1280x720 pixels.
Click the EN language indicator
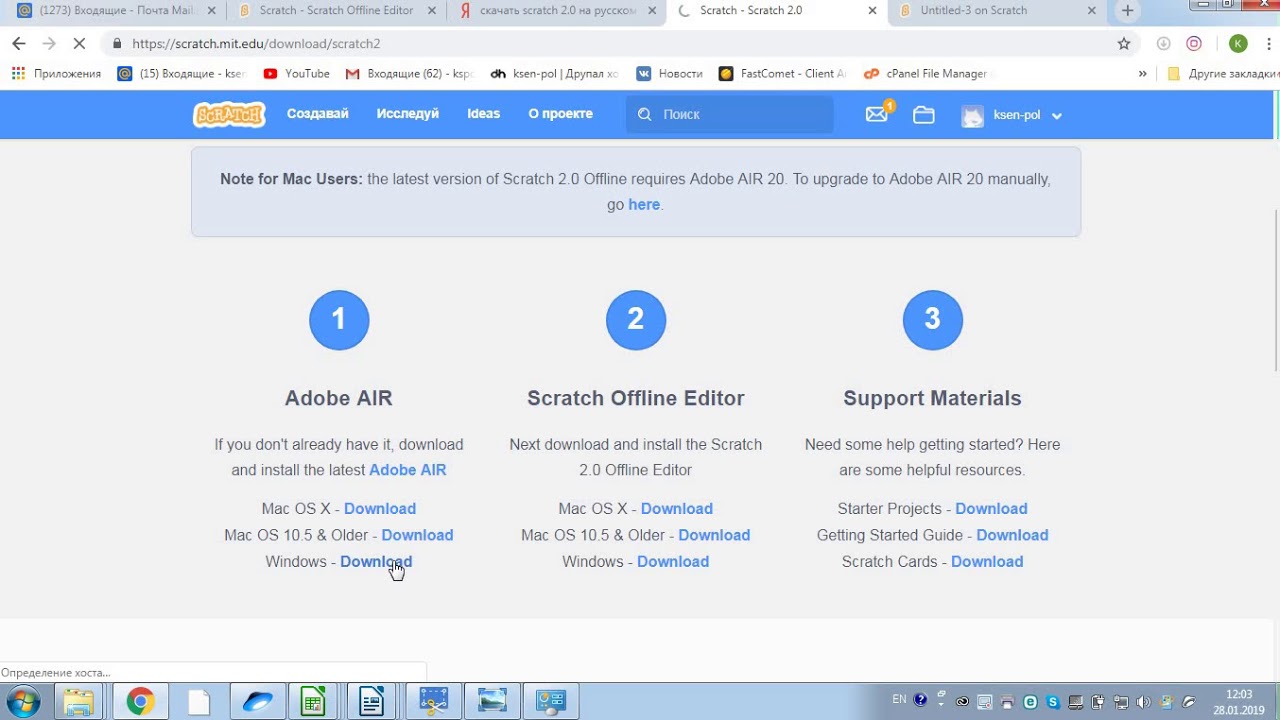(899, 700)
